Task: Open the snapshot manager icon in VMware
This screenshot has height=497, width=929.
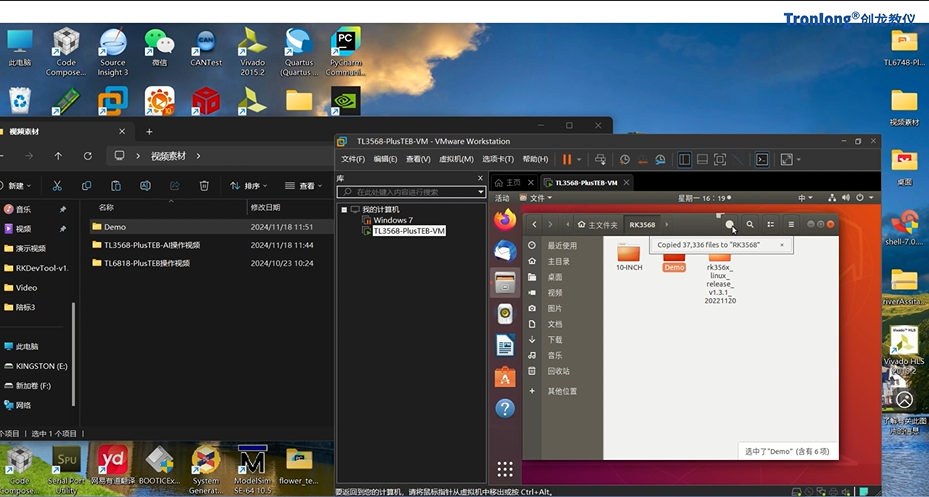Action: 660,159
